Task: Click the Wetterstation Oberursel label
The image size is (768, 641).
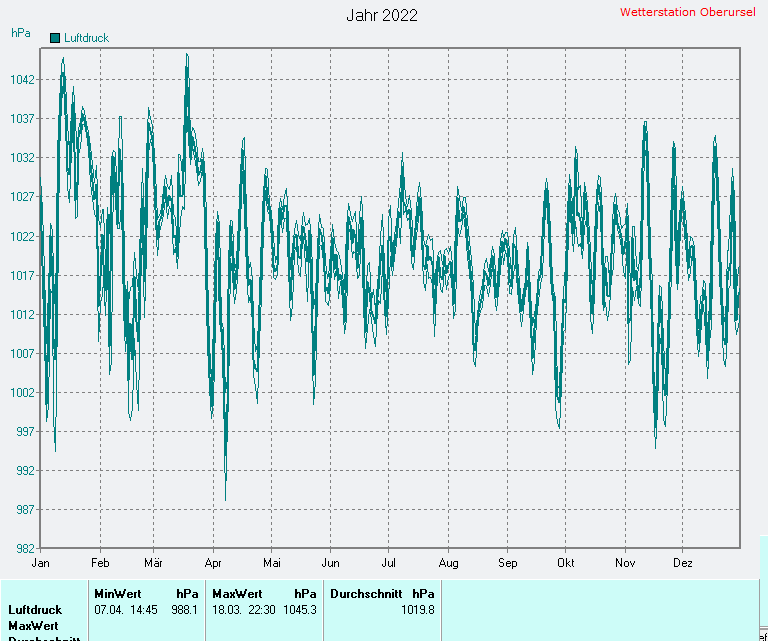Action: coord(688,12)
